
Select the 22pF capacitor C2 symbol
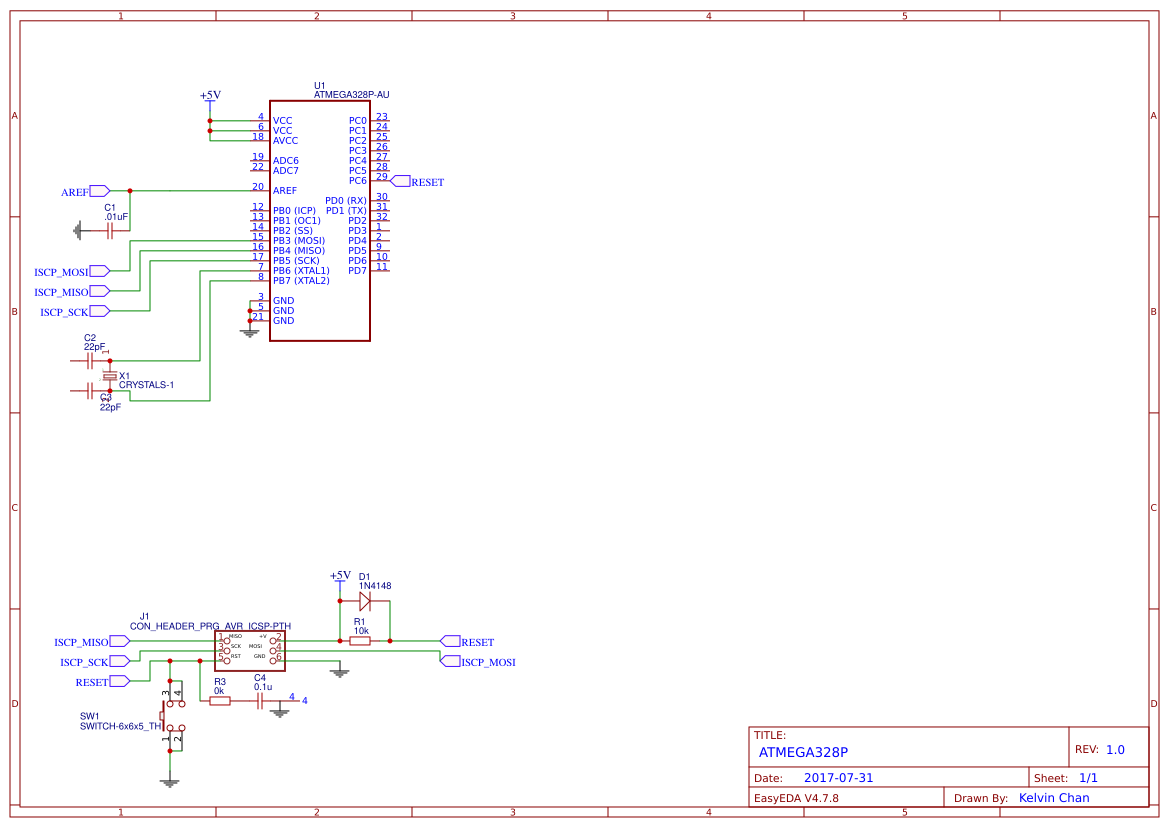click(88, 361)
